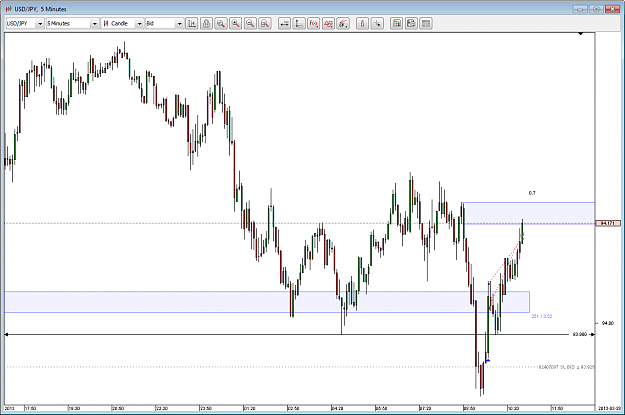Select the upper shaded rectangle zone
Viewport: 625px width, 415px height.
pos(528,213)
